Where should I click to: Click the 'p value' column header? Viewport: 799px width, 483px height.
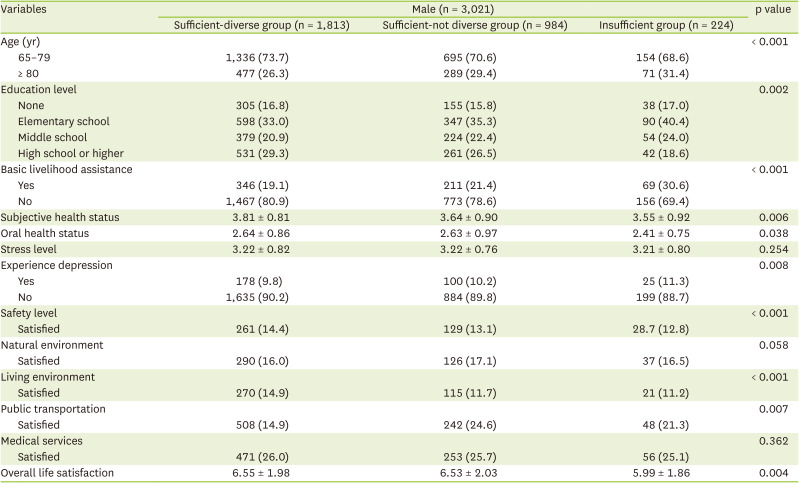[773, 9]
